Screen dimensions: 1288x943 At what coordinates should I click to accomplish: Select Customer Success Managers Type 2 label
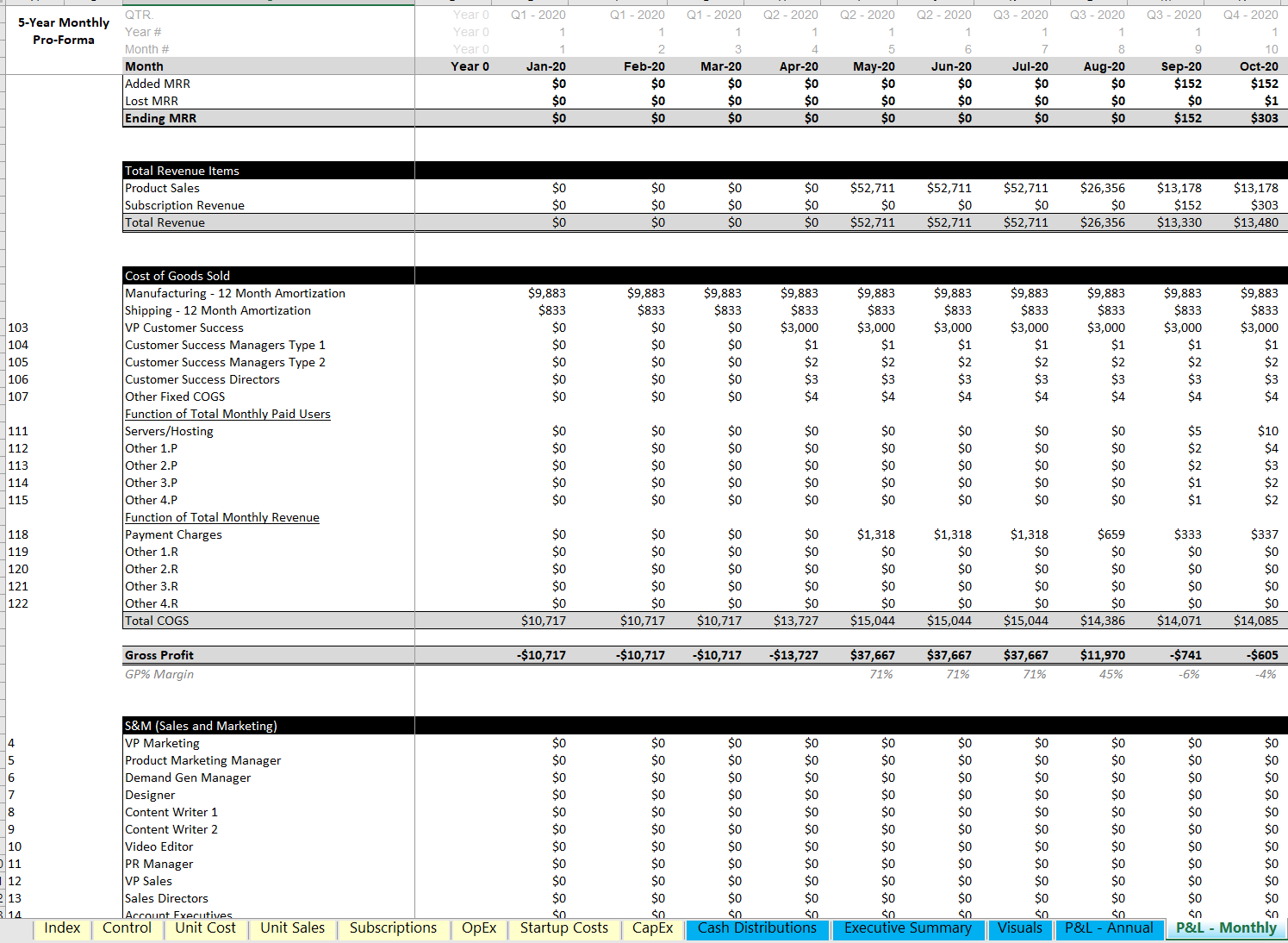[225, 362]
